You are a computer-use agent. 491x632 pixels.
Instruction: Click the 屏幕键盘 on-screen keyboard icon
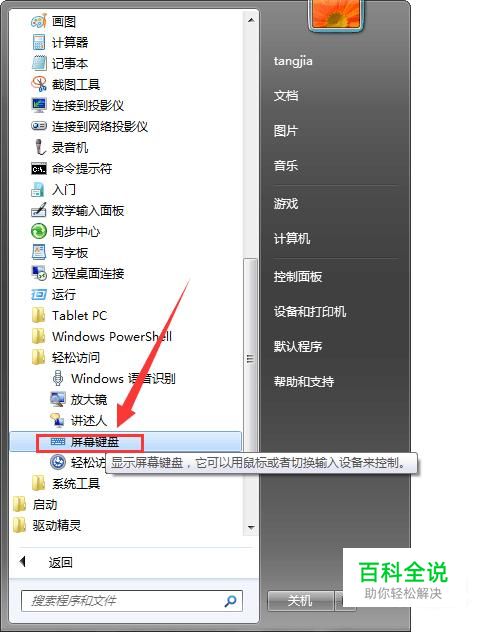click(58, 442)
